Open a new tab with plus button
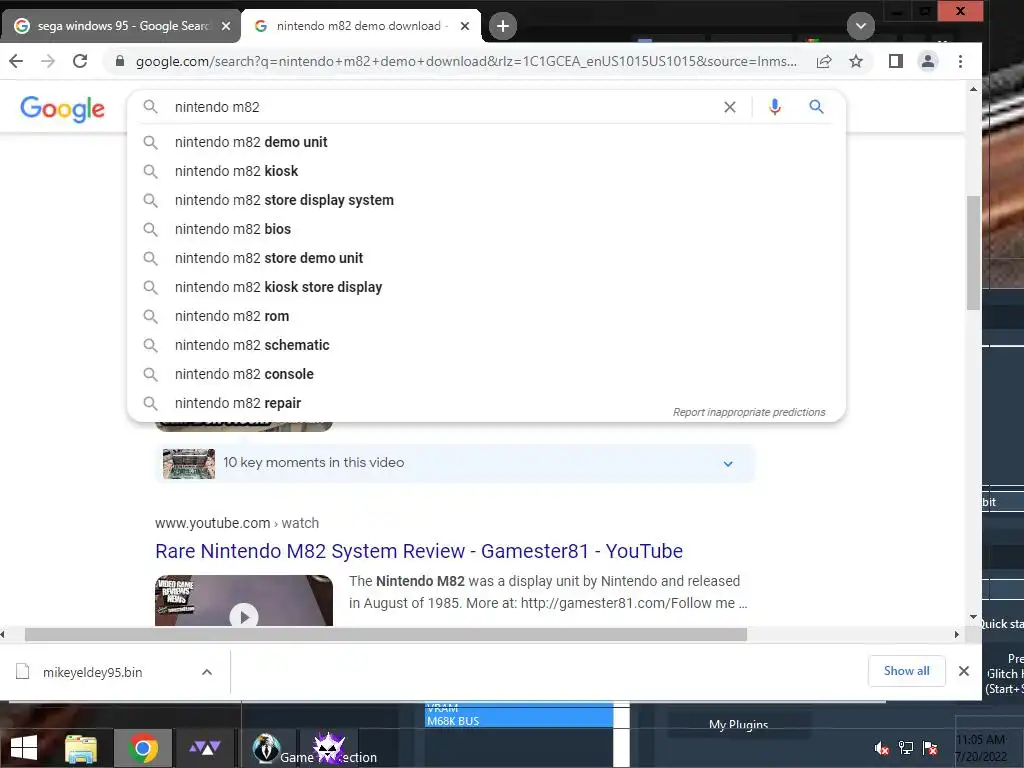 point(503,26)
